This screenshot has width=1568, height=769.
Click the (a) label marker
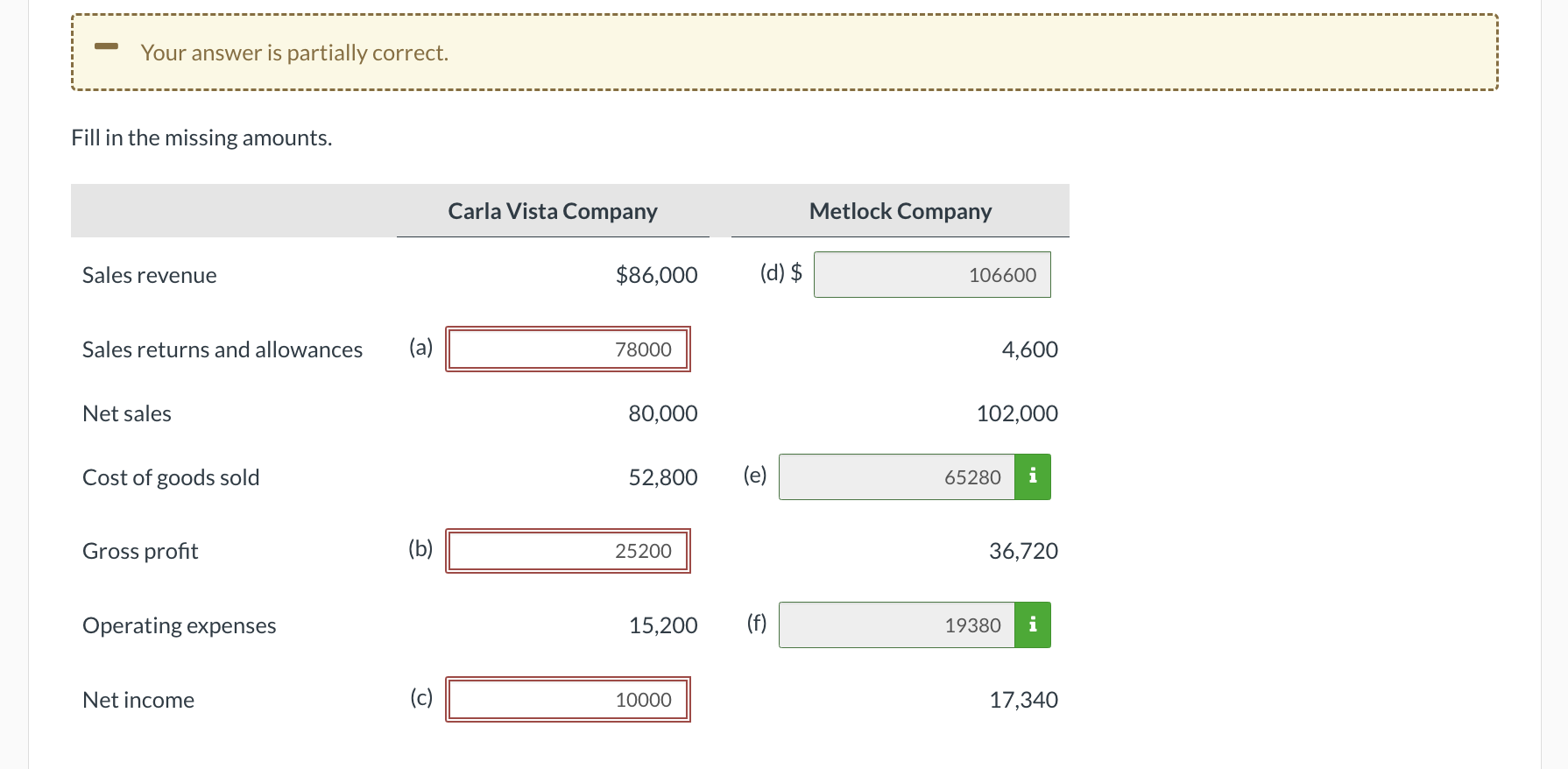tap(420, 347)
